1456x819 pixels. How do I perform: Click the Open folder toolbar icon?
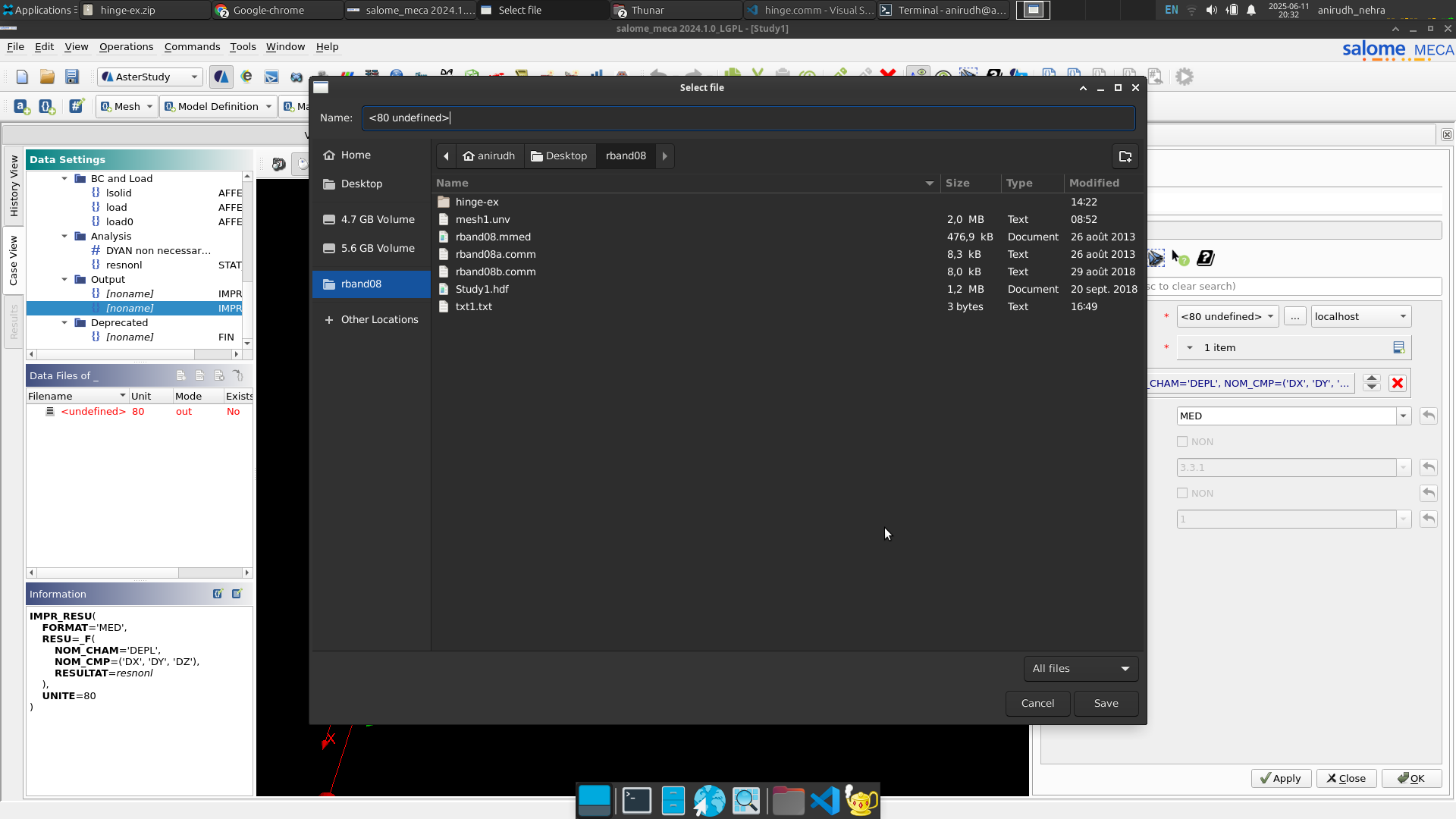point(47,77)
